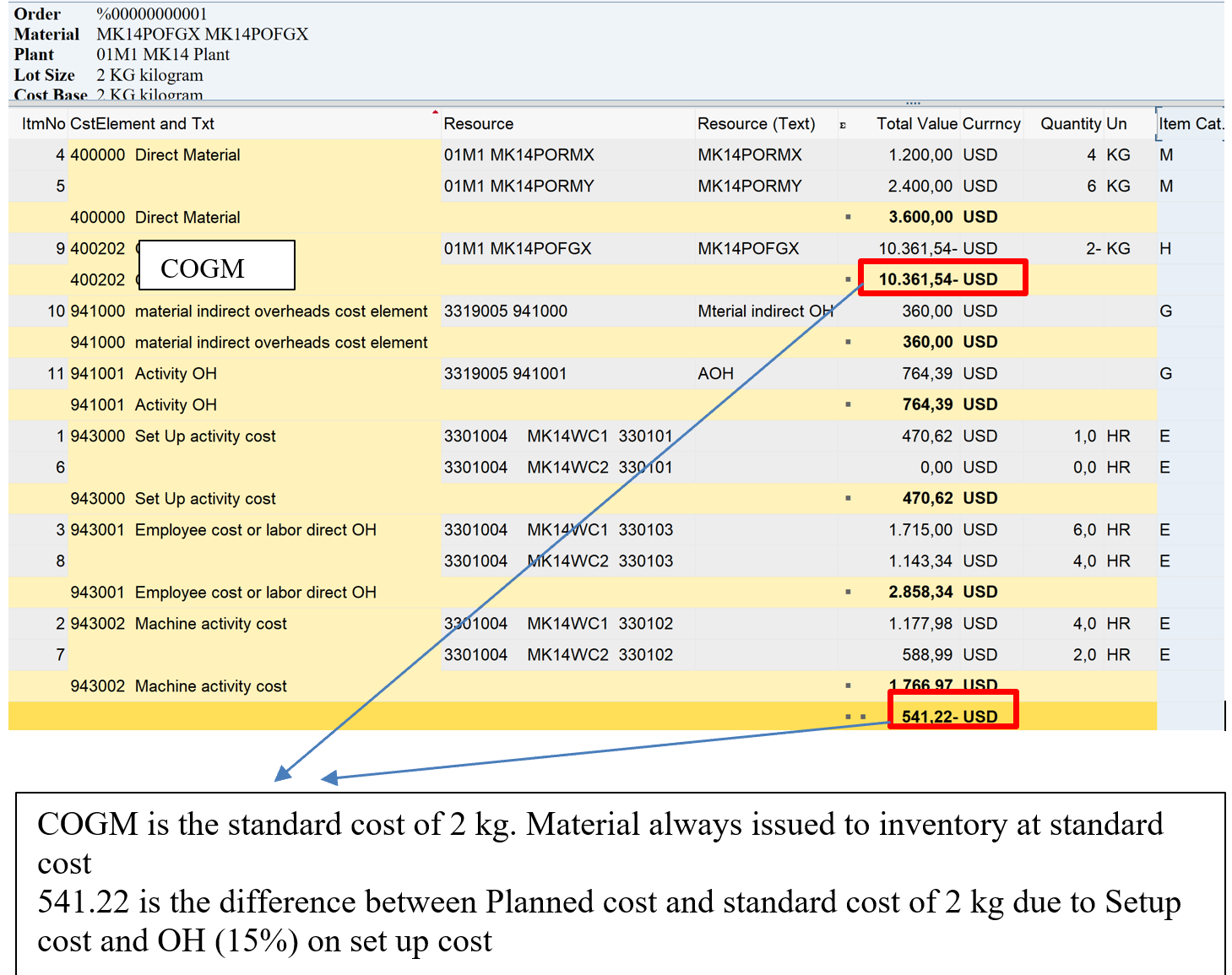This screenshot has height=975, width=1232.
Task: Click the splitter dots above the table
Action: [913, 103]
